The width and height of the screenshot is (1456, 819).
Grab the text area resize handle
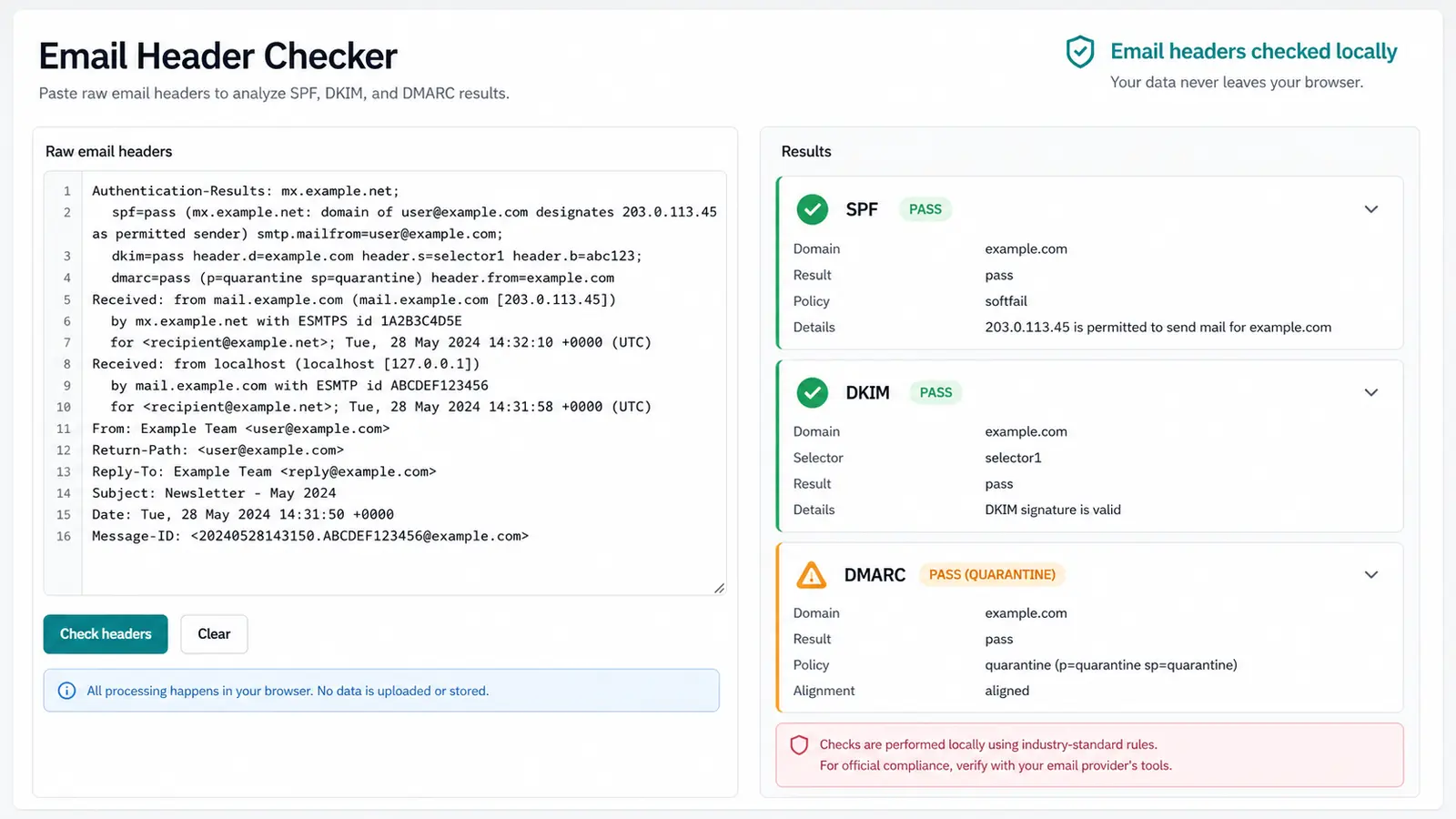[x=719, y=588]
